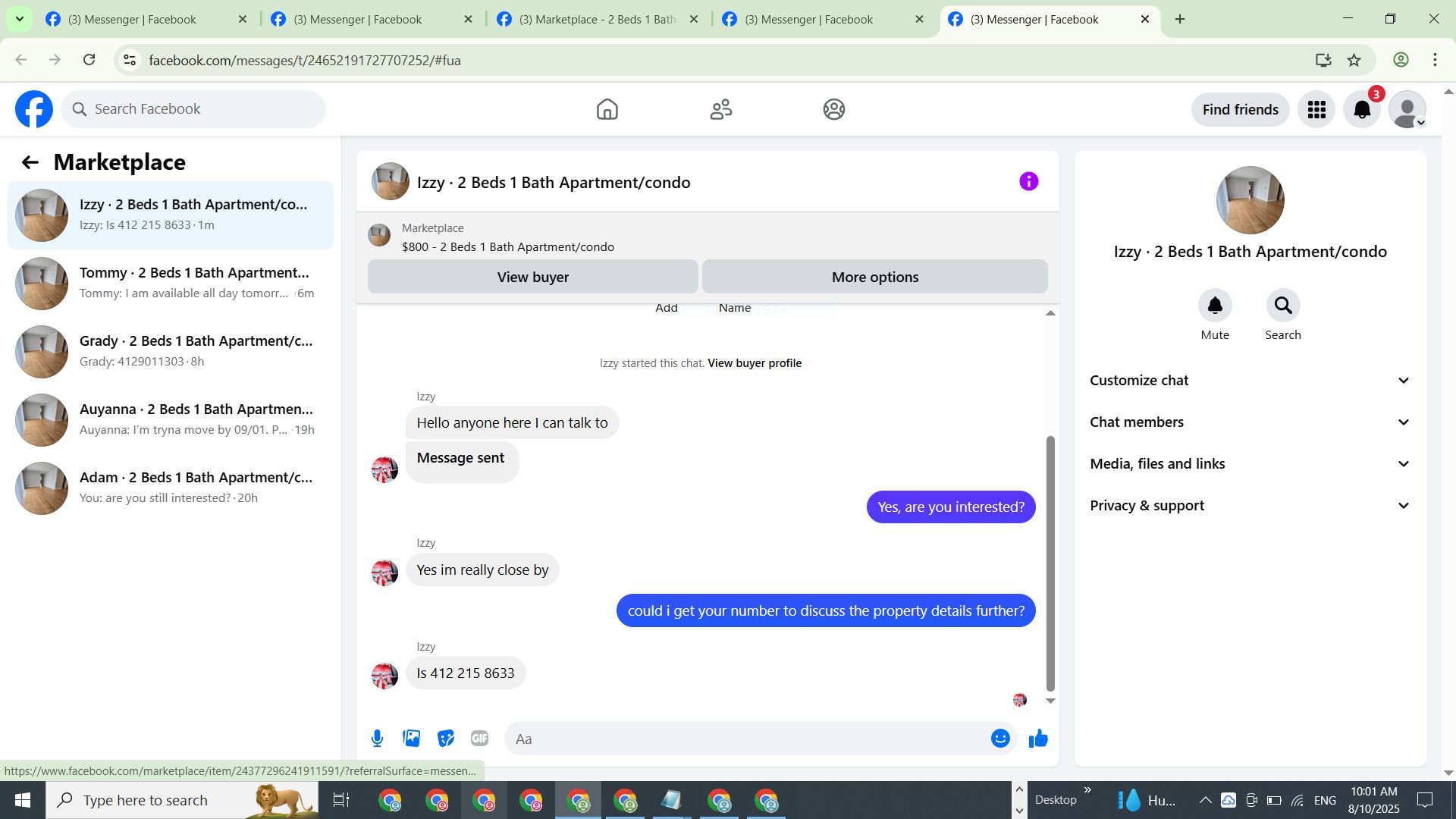Open Chrome profile icon
The width and height of the screenshot is (1456, 819).
[x=1401, y=60]
